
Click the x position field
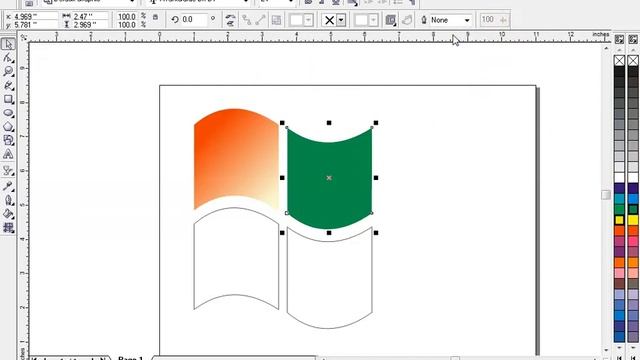coord(36,17)
